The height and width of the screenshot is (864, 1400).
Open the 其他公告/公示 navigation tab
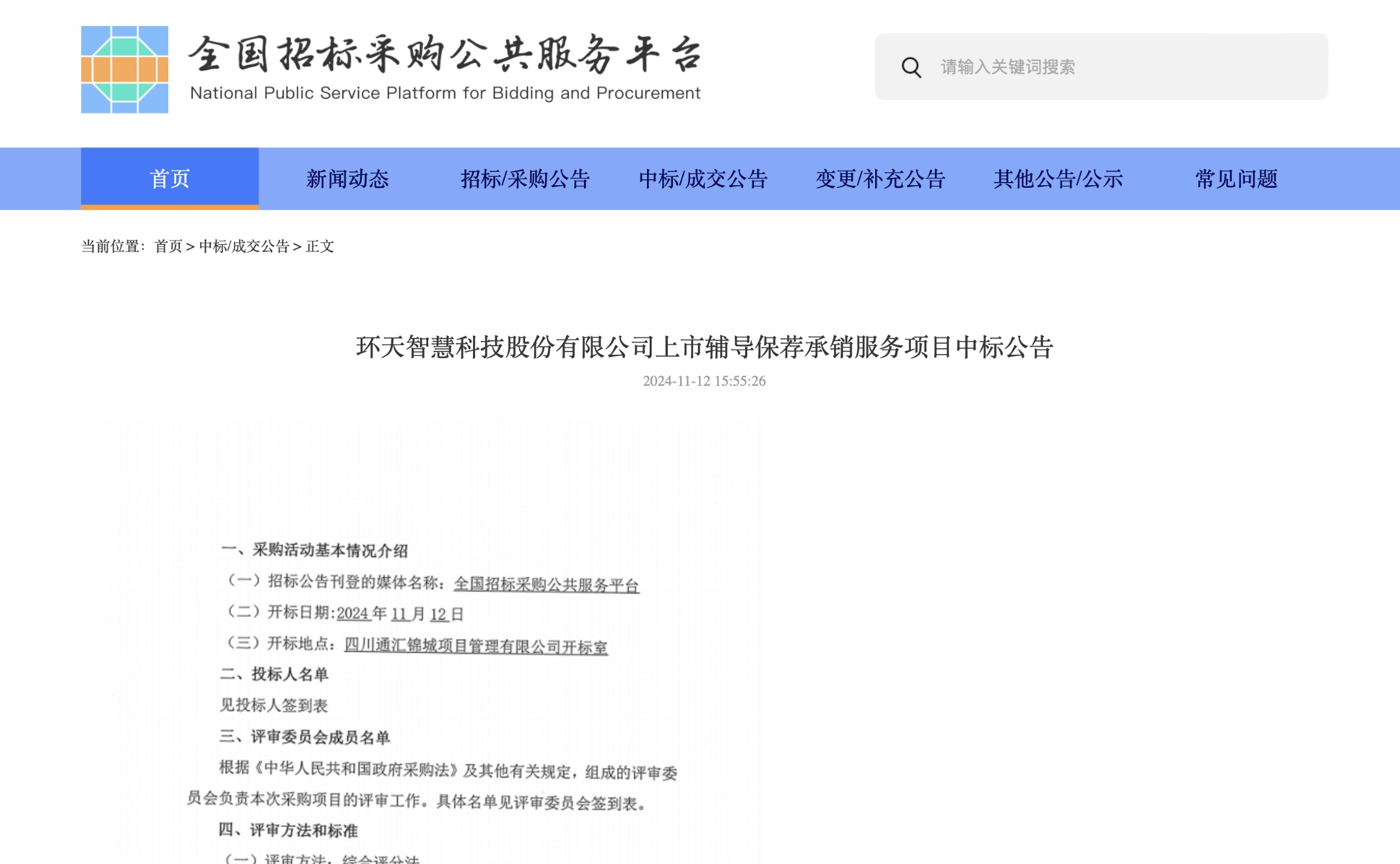click(x=1058, y=179)
